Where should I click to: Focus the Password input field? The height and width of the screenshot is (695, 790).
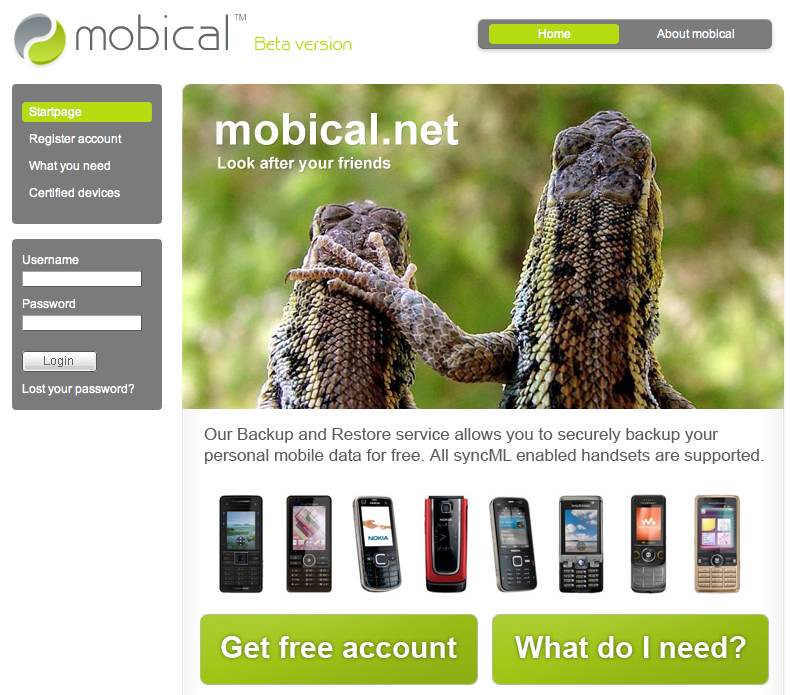(x=82, y=323)
